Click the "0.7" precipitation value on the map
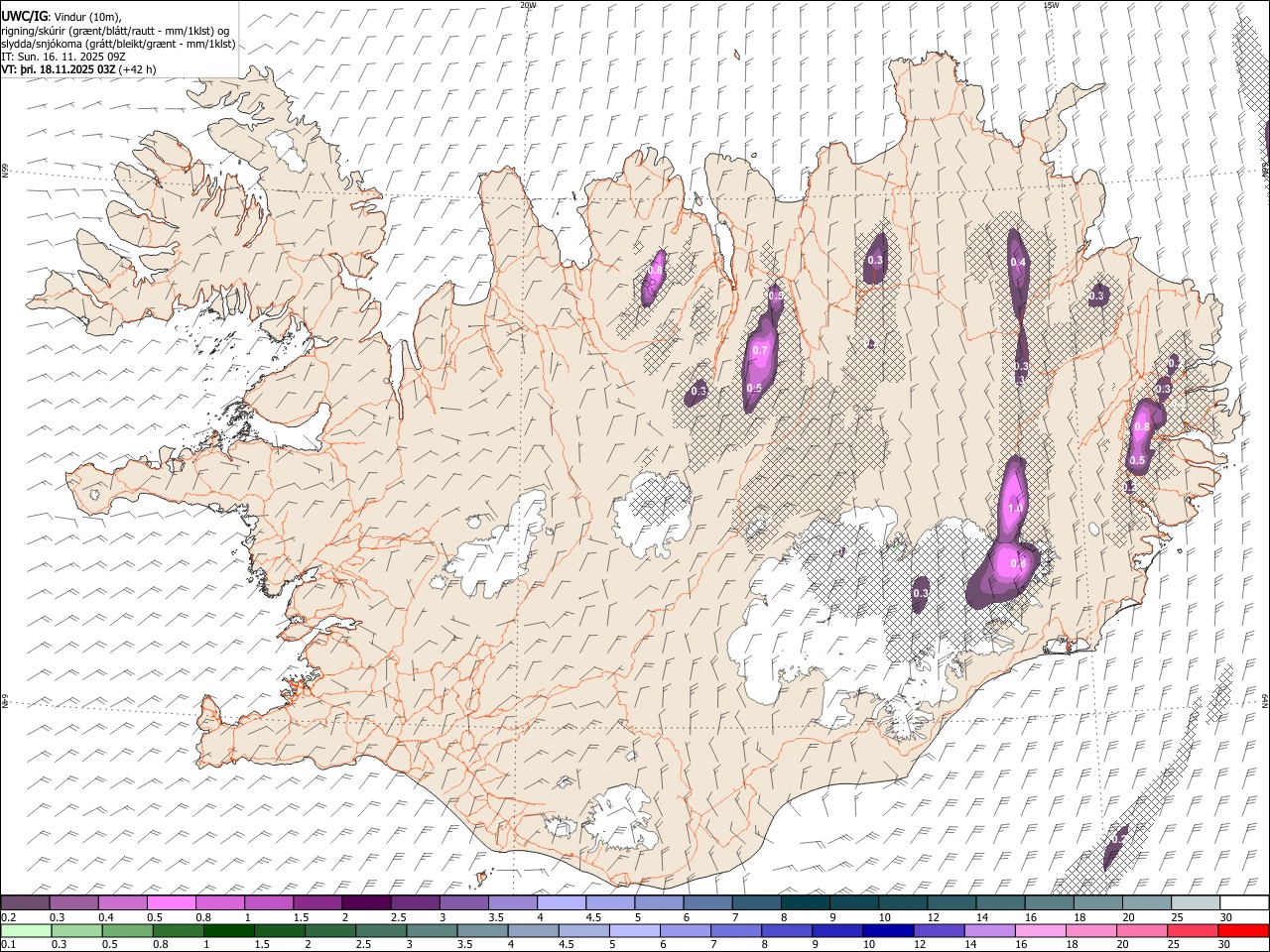 click(761, 350)
